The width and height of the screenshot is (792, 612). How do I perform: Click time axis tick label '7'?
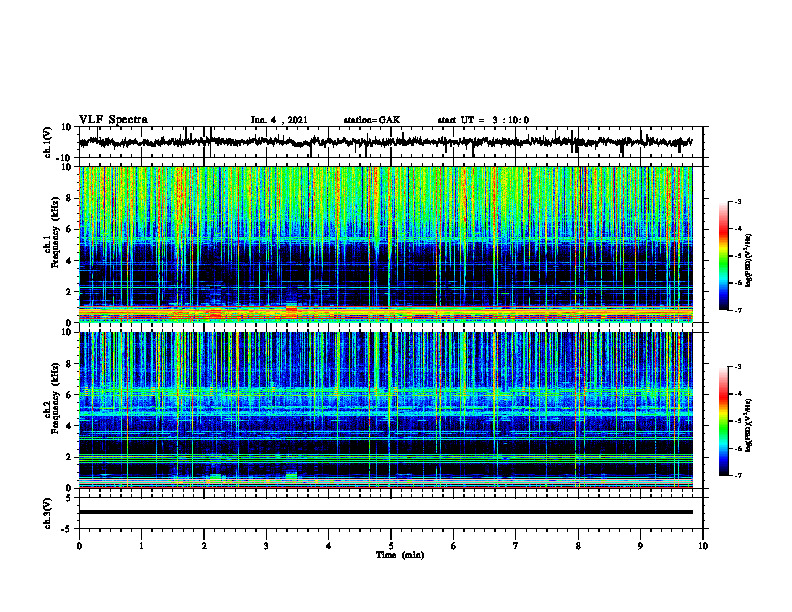tap(516, 546)
